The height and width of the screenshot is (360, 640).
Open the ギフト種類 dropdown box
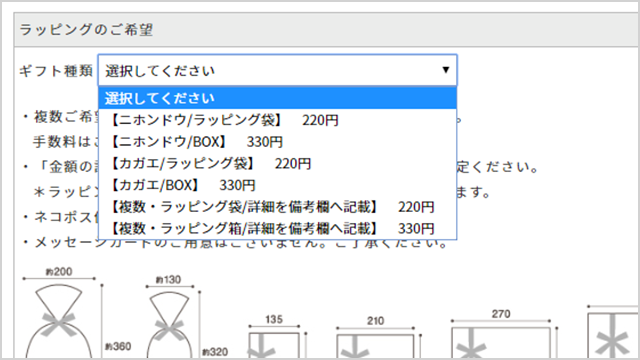point(277,70)
